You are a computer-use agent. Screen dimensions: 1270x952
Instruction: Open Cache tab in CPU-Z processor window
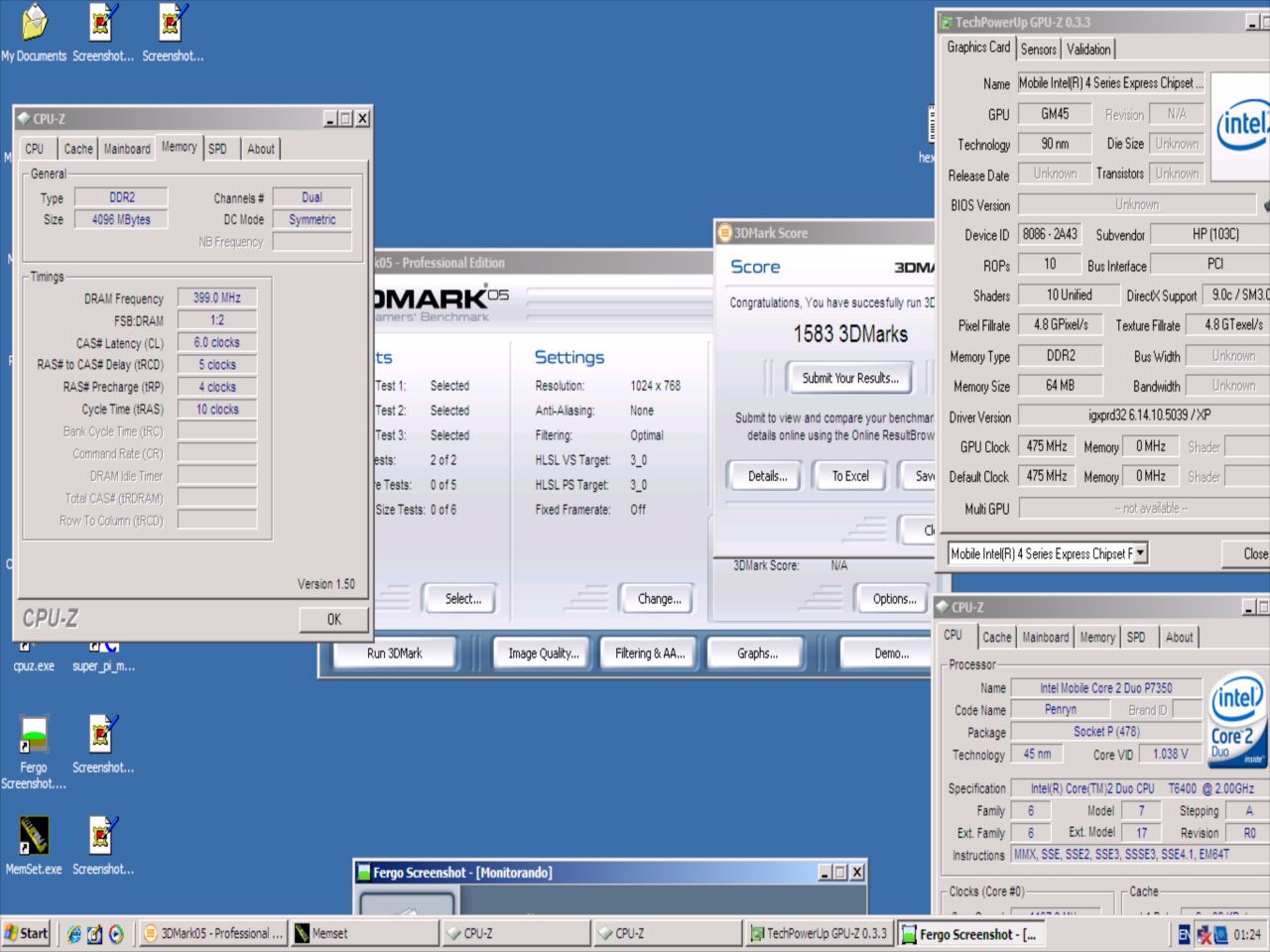point(997,638)
